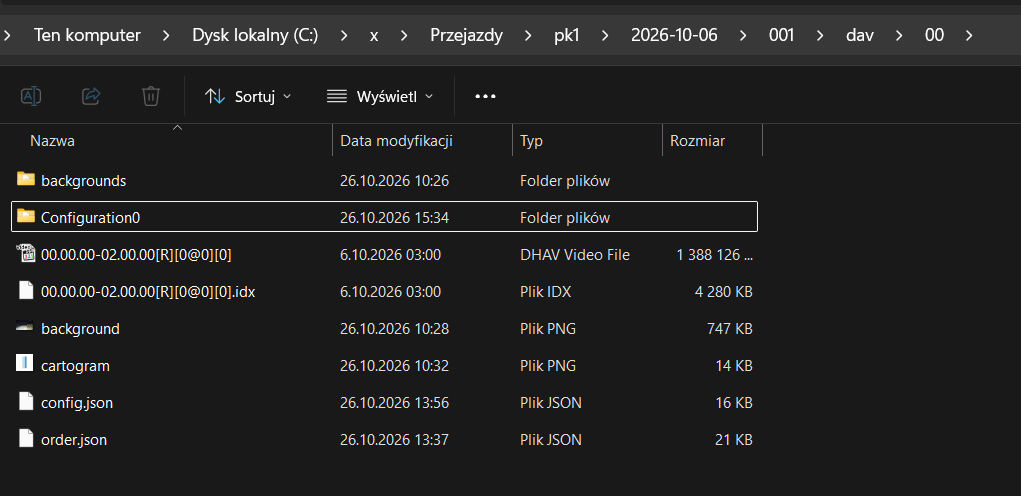The height and width of the screenshot is (496, 1021).
Task: Click the 21 KB size cell
Action: [x=734, y=441]
